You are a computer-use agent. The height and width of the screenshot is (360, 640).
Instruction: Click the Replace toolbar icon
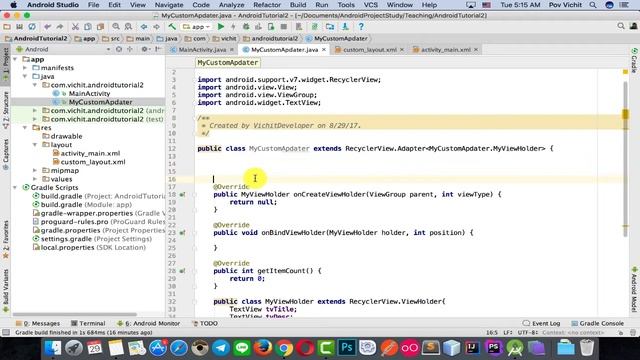click(128, 27)
